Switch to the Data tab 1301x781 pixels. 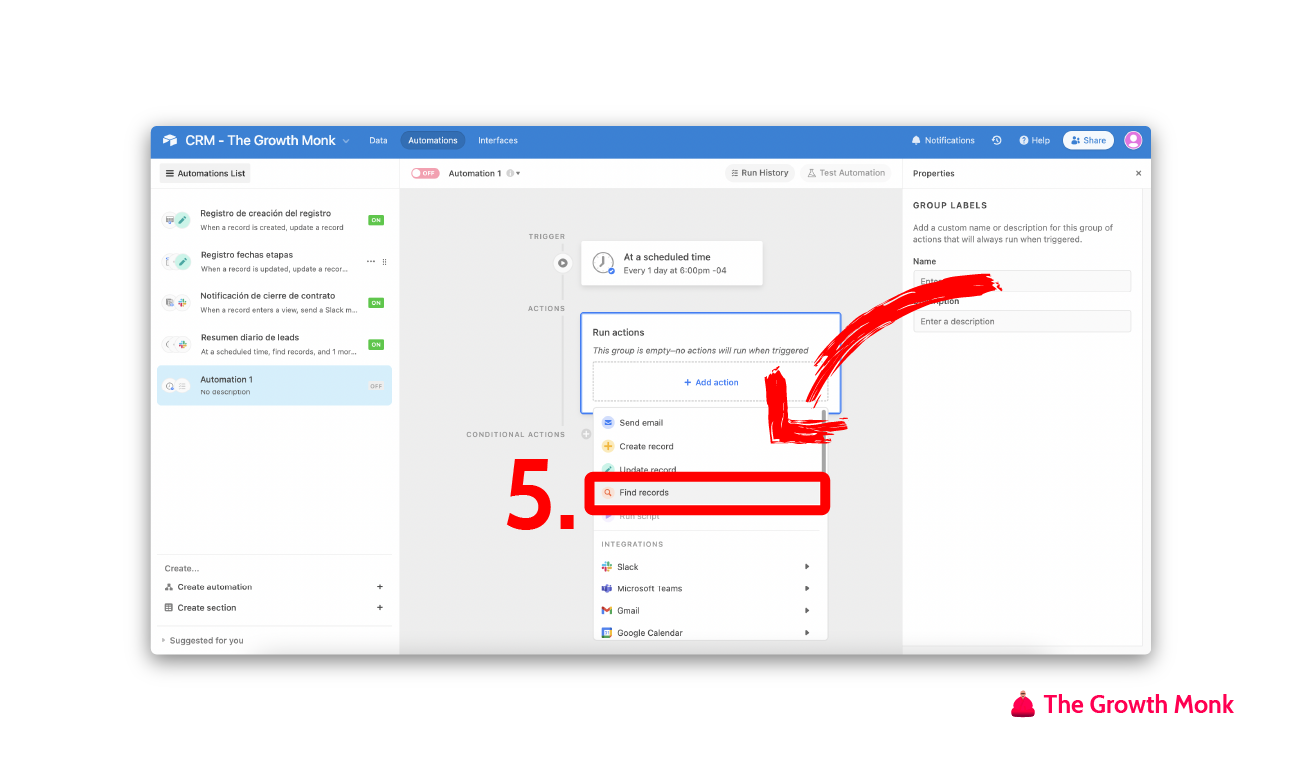pyautogui.click(x=378, y=140)
